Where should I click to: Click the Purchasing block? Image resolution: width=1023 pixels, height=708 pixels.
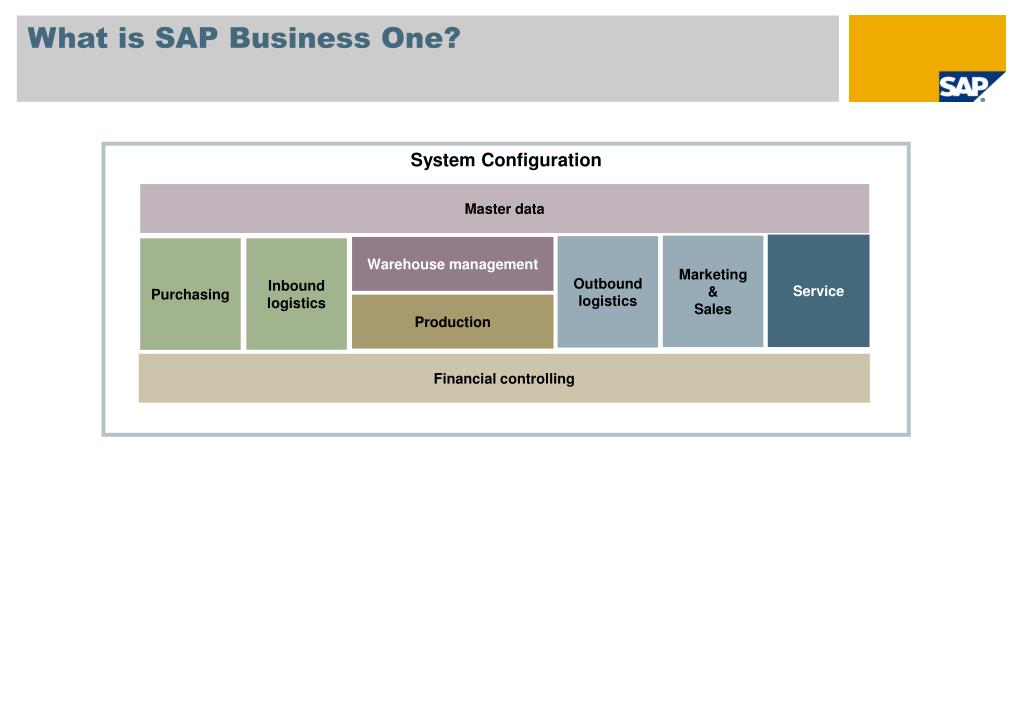tap(191, 294)
